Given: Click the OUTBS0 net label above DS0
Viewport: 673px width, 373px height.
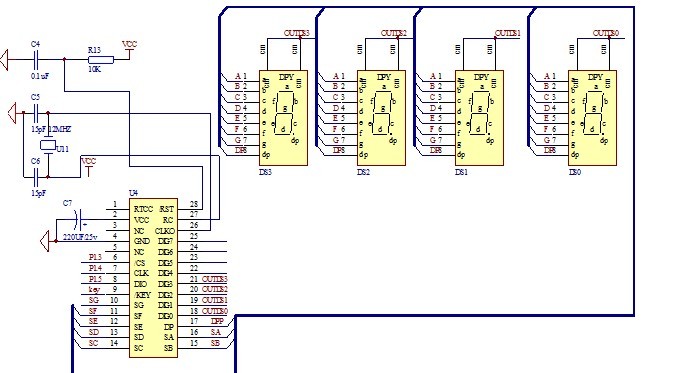Looking at the screenshot, I should pyautogui.click(x=606, y=33).
